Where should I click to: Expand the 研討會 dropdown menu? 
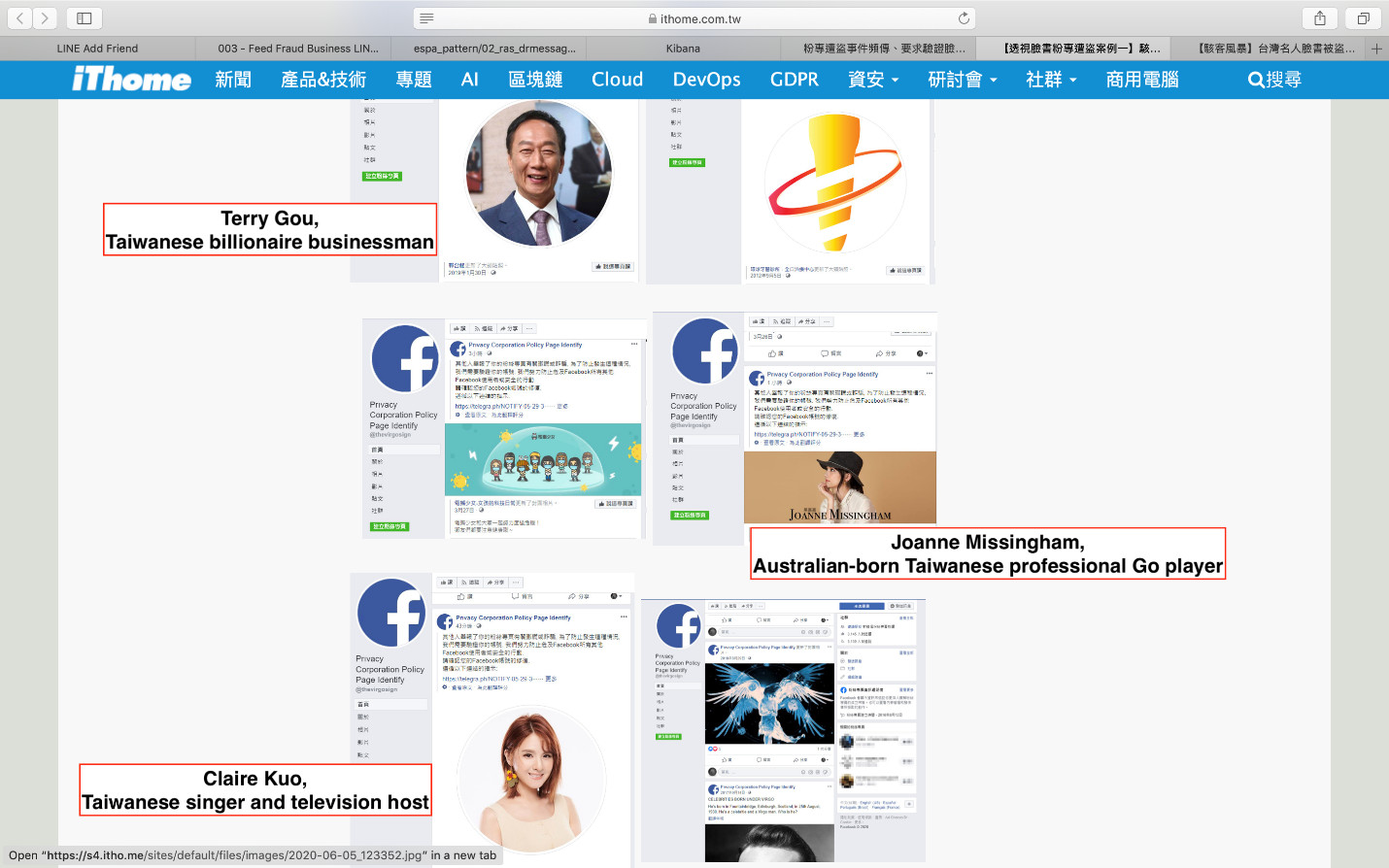(x=962, y=80)
